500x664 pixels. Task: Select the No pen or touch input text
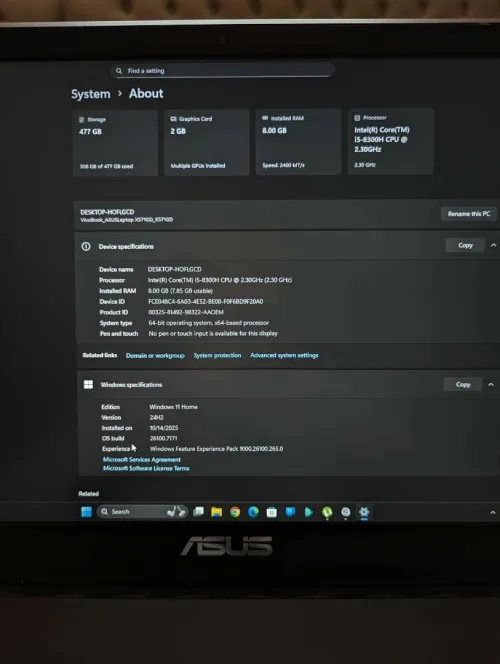pyautogui.click(x=213, y=334)
